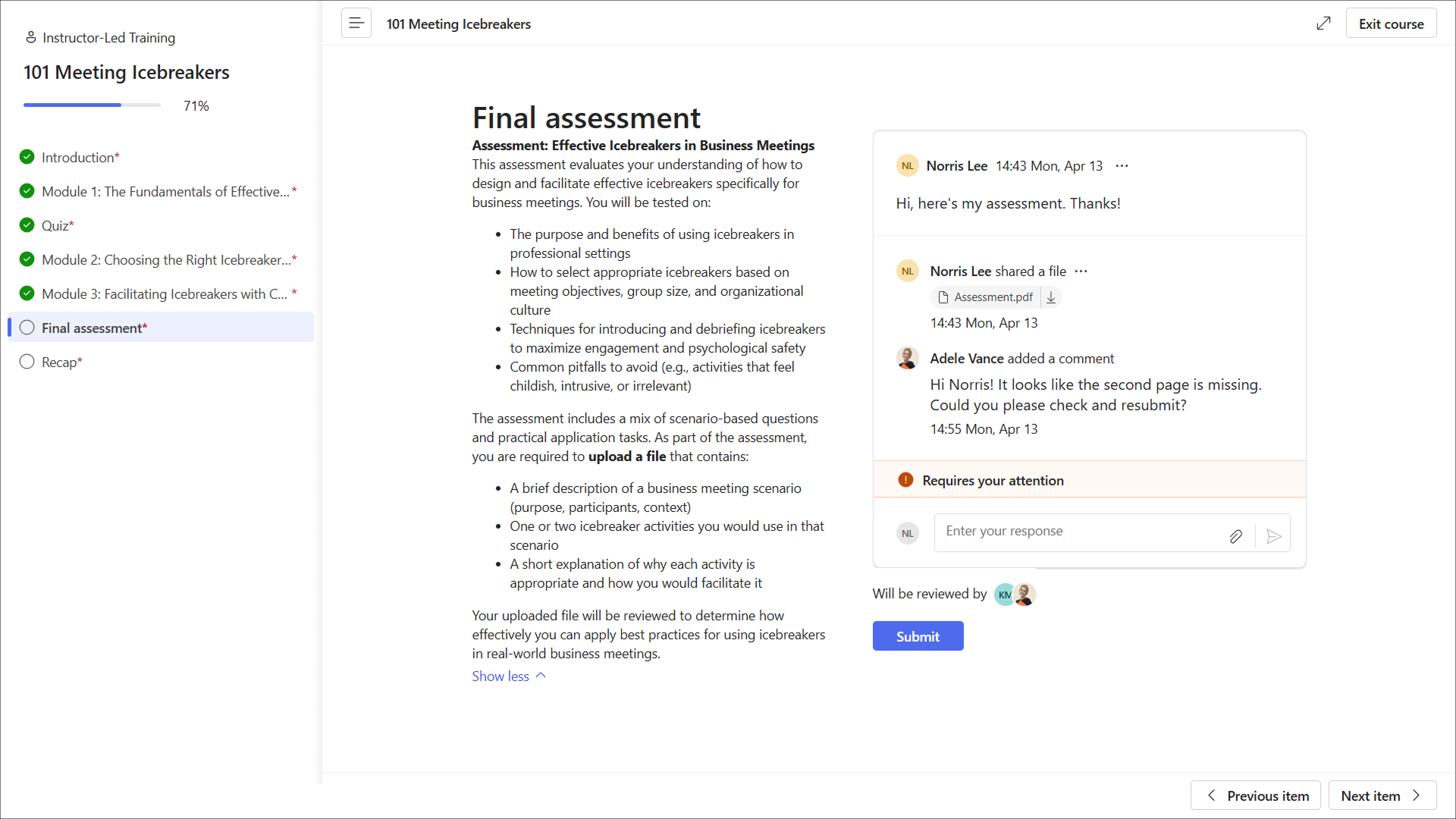
Task: Download the Assessment.pdf file
Action: tap(1051, 298)
